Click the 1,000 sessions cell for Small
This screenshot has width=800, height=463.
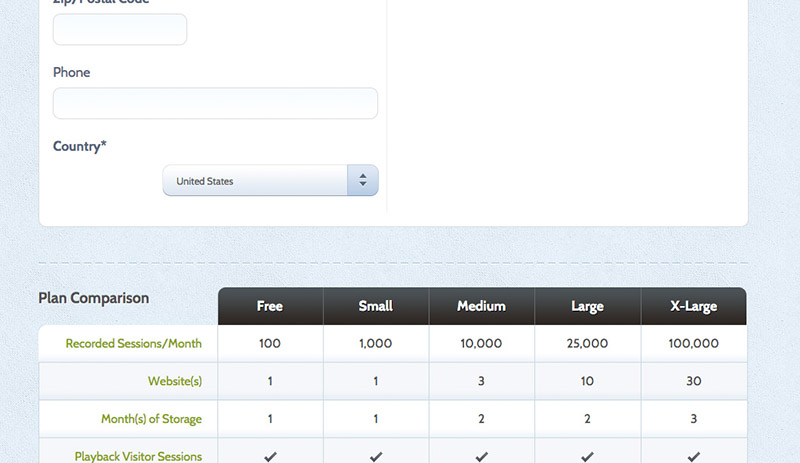tap(376, 344)
